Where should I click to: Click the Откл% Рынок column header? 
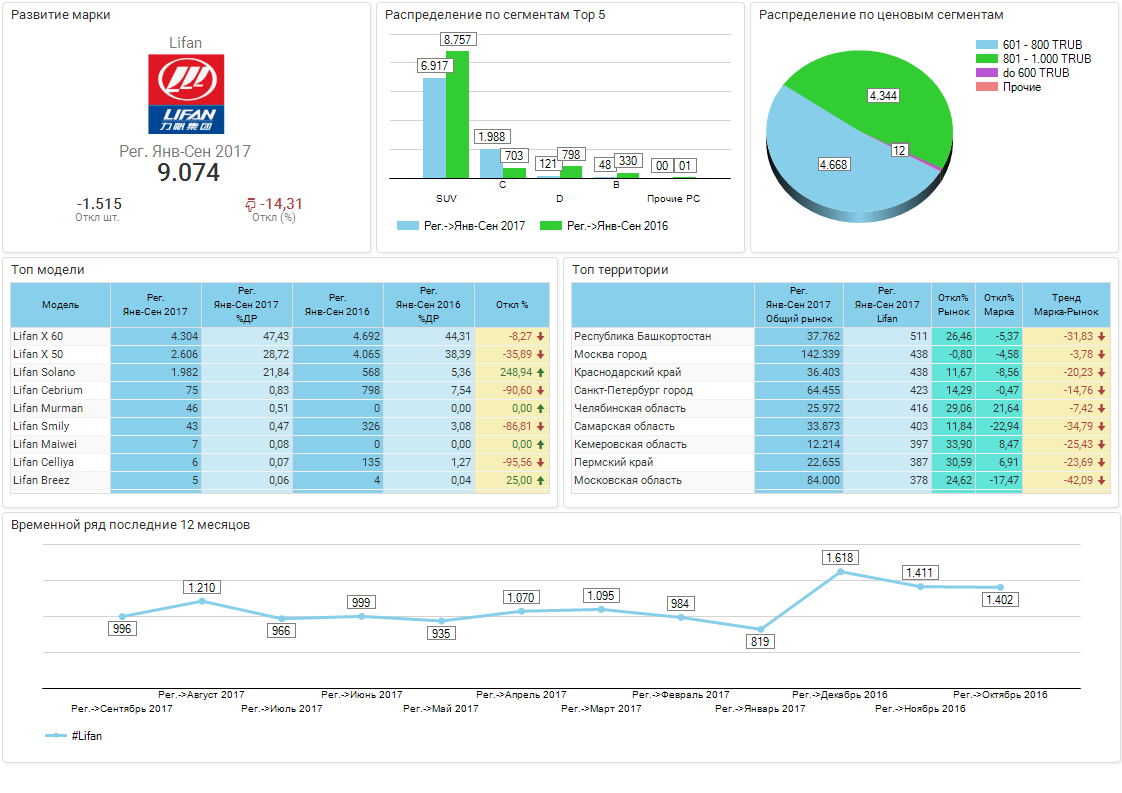click(953, 304)
